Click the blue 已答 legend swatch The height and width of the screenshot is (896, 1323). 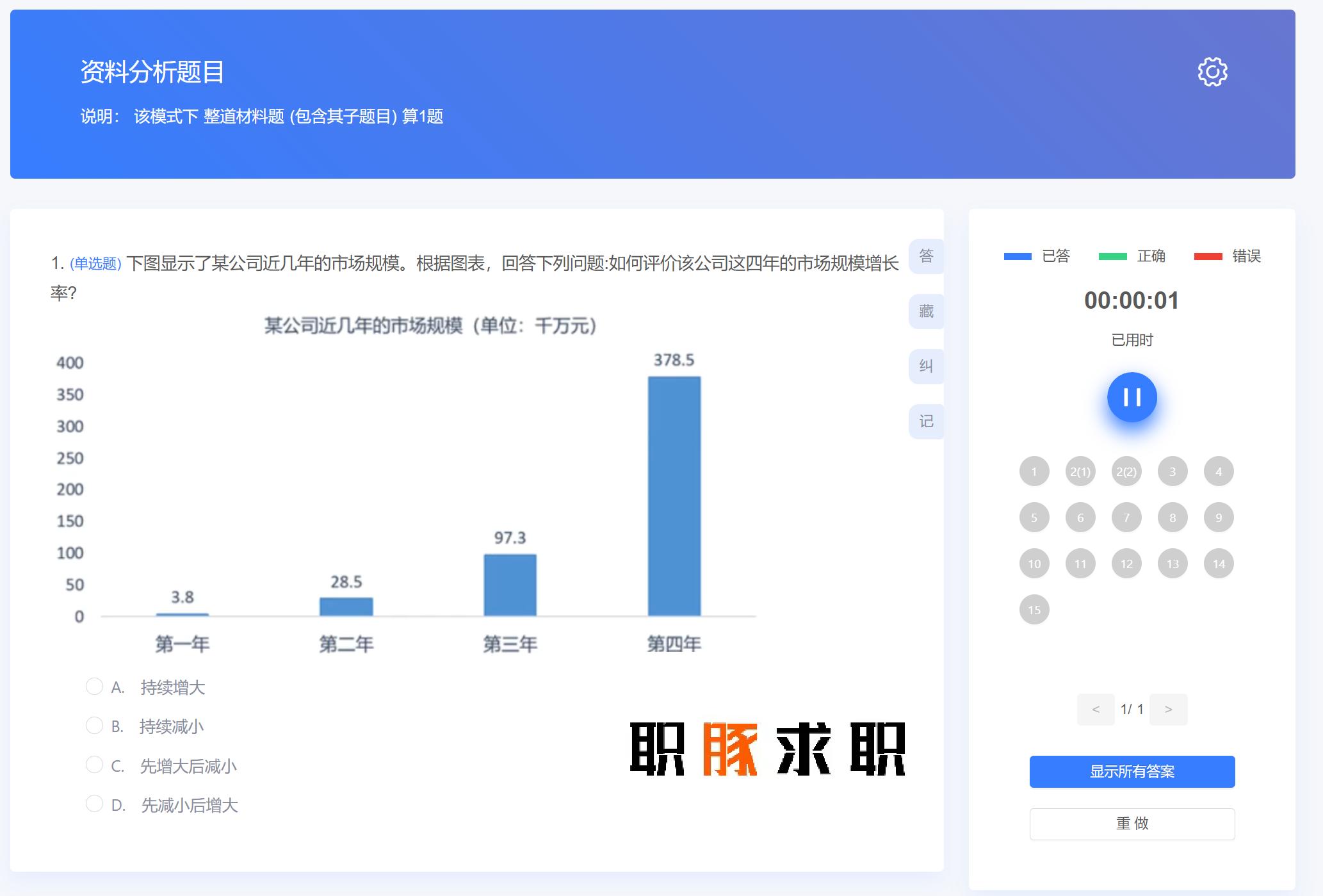(1018, 256)
